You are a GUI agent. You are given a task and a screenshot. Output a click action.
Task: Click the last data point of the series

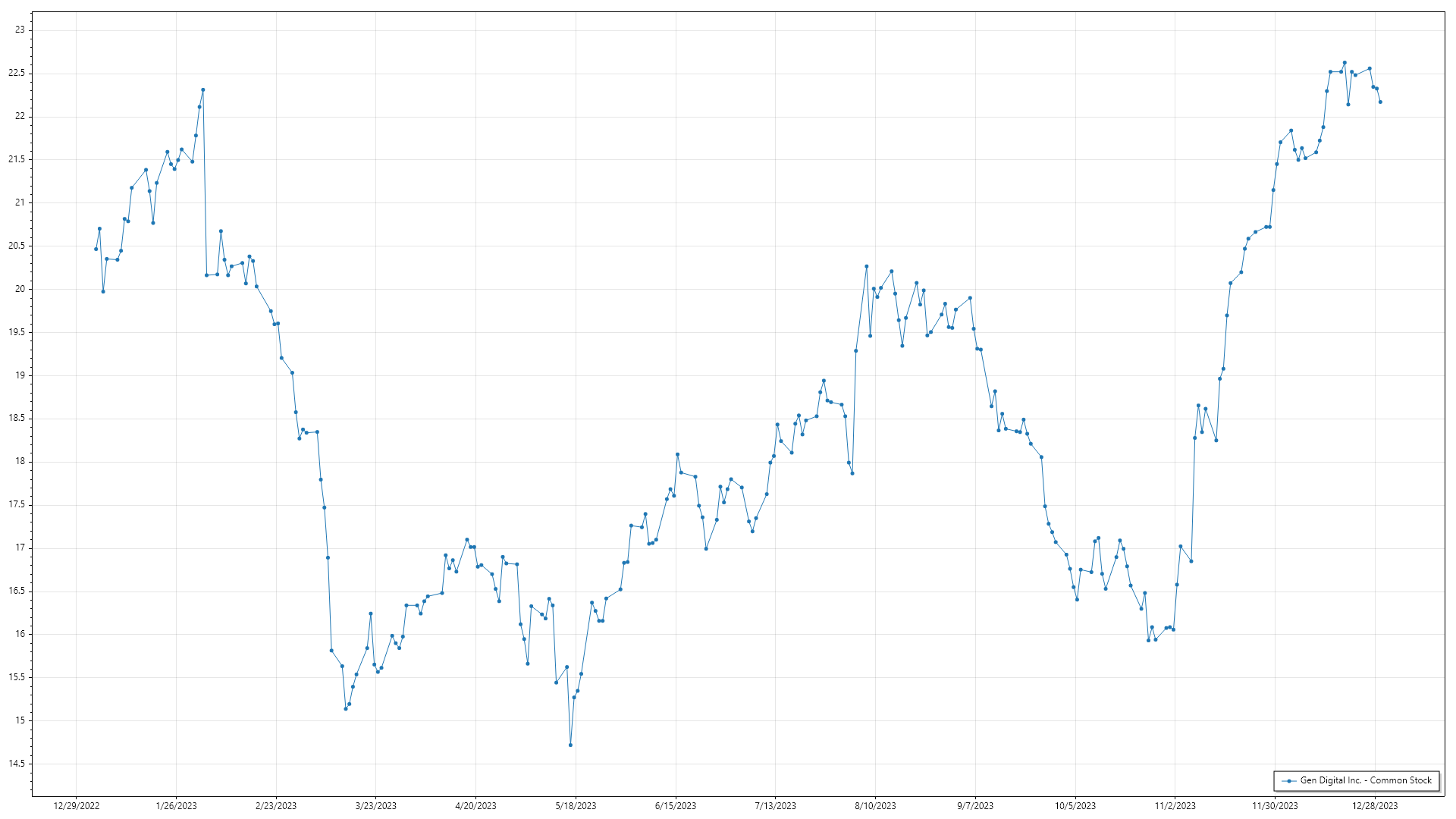[x=1380, y=102]
